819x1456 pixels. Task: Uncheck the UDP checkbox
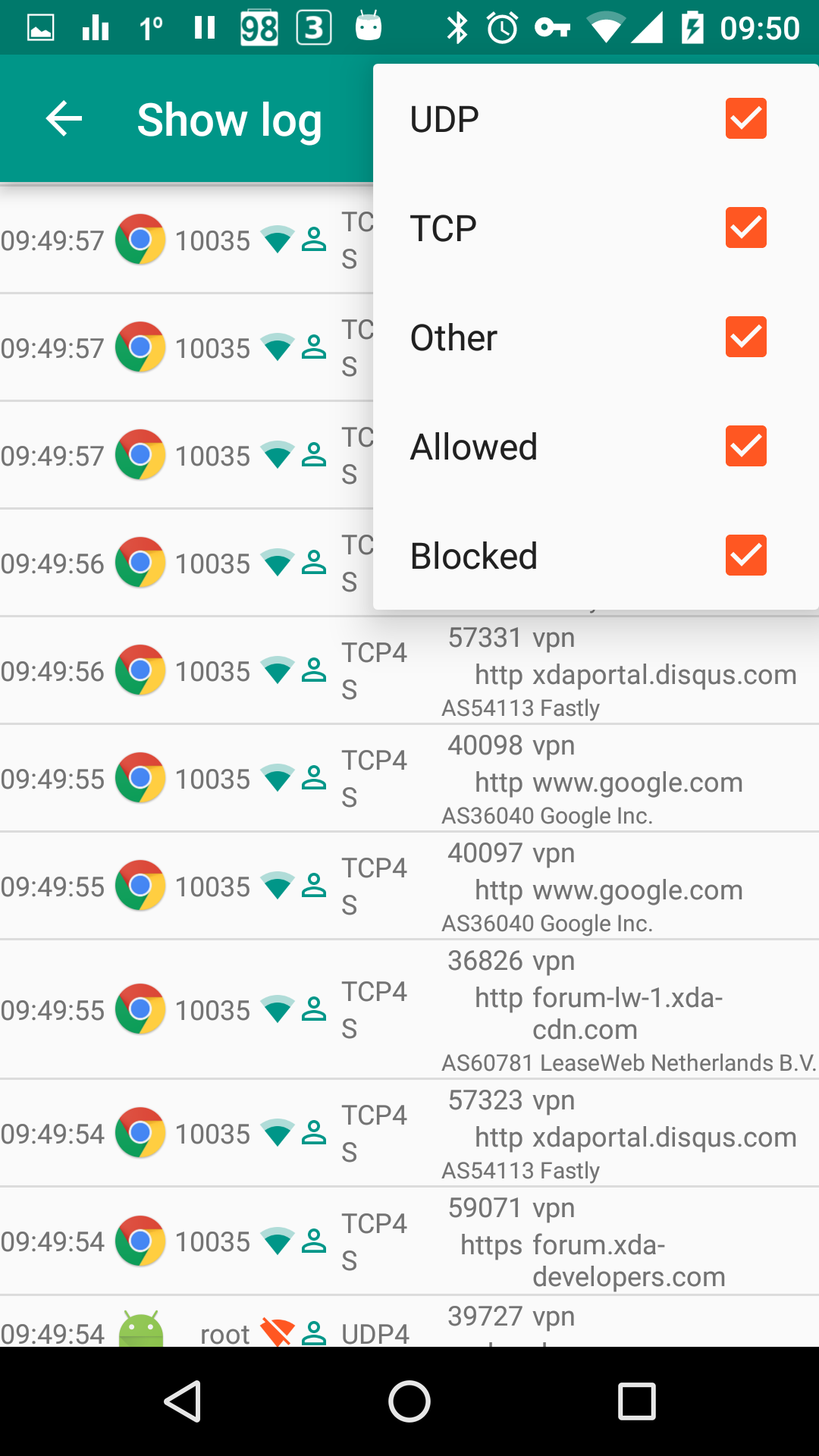[x=746, y=118]
